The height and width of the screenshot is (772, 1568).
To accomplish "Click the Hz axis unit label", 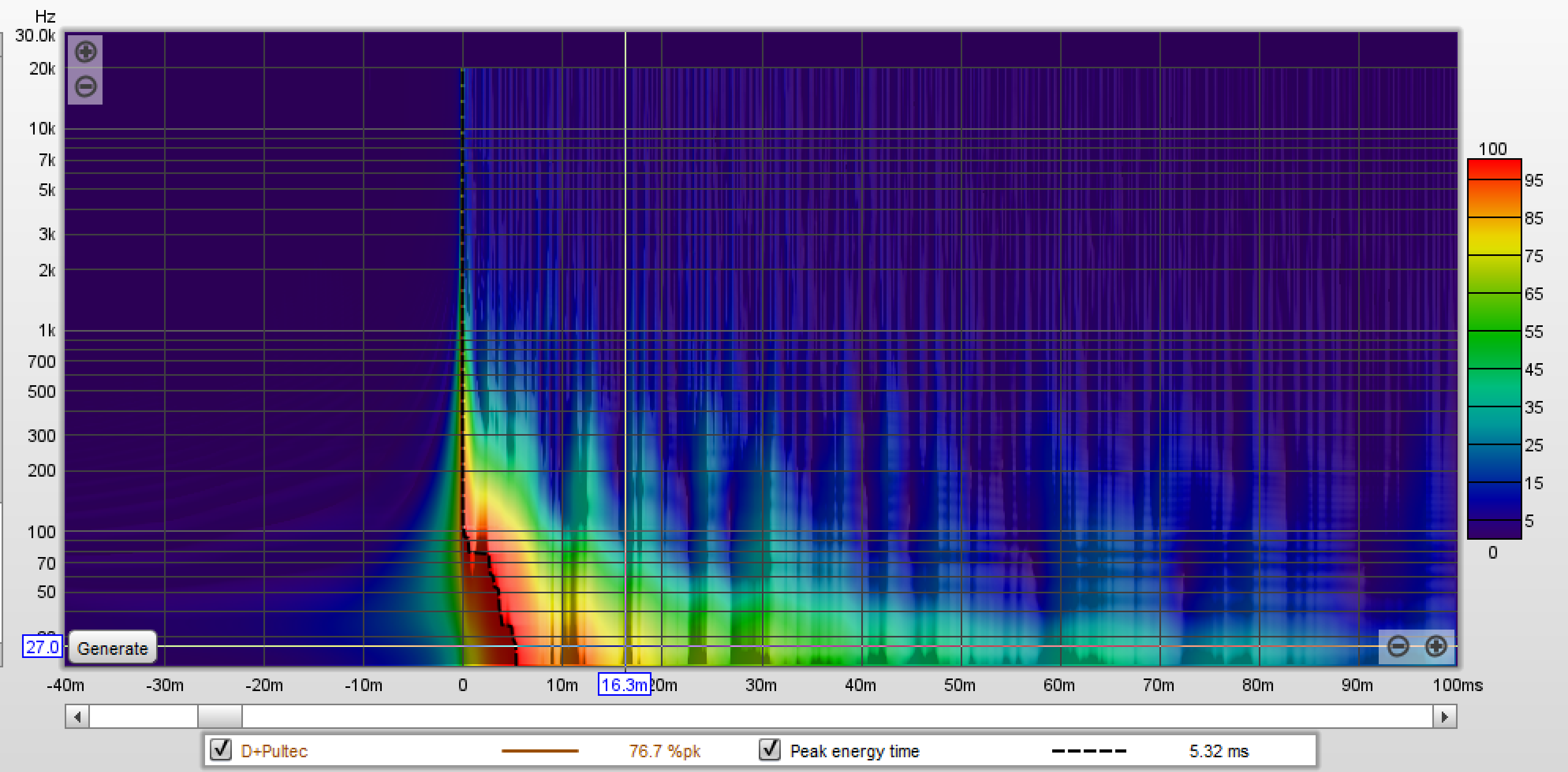I will click(x=45, y=16).
